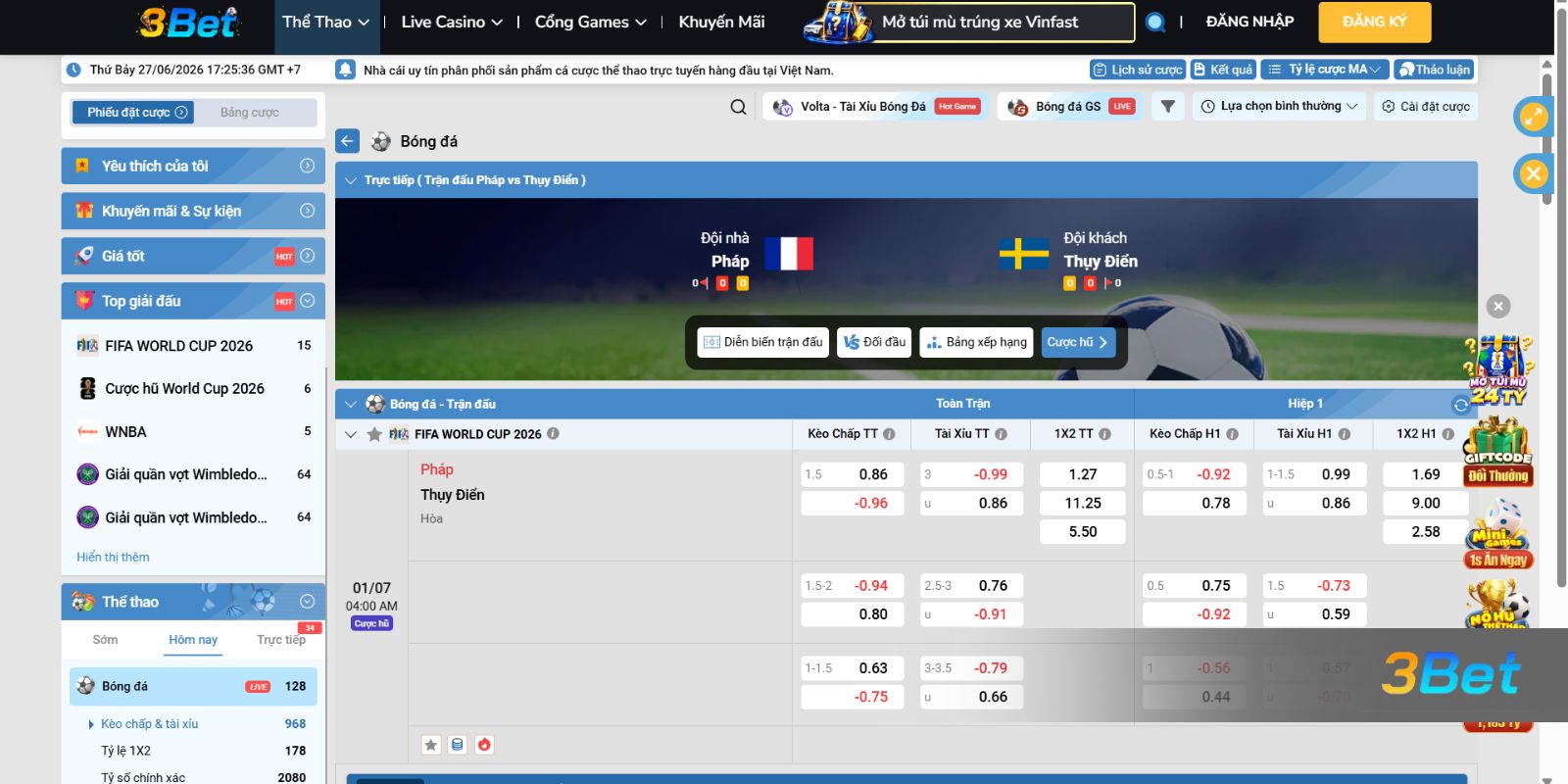Select the Sớm tab

click(x=105, y=640)
